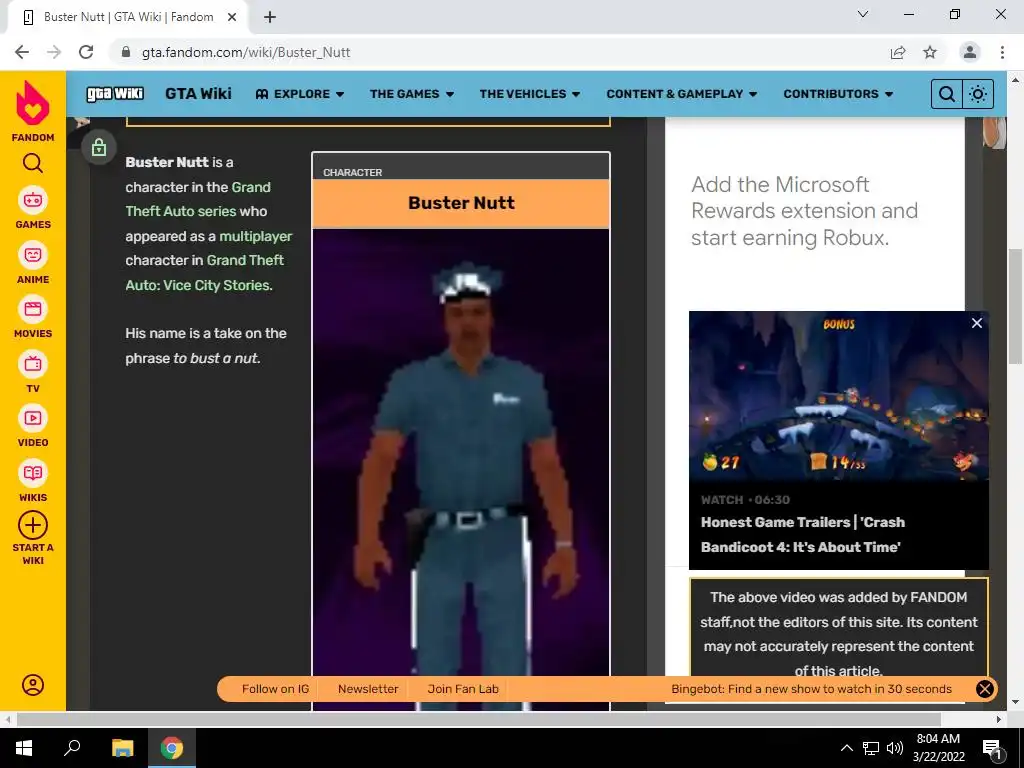Open the volume control in tray
This screenshot has height=768, width=1024.
(x=895, y=748)
